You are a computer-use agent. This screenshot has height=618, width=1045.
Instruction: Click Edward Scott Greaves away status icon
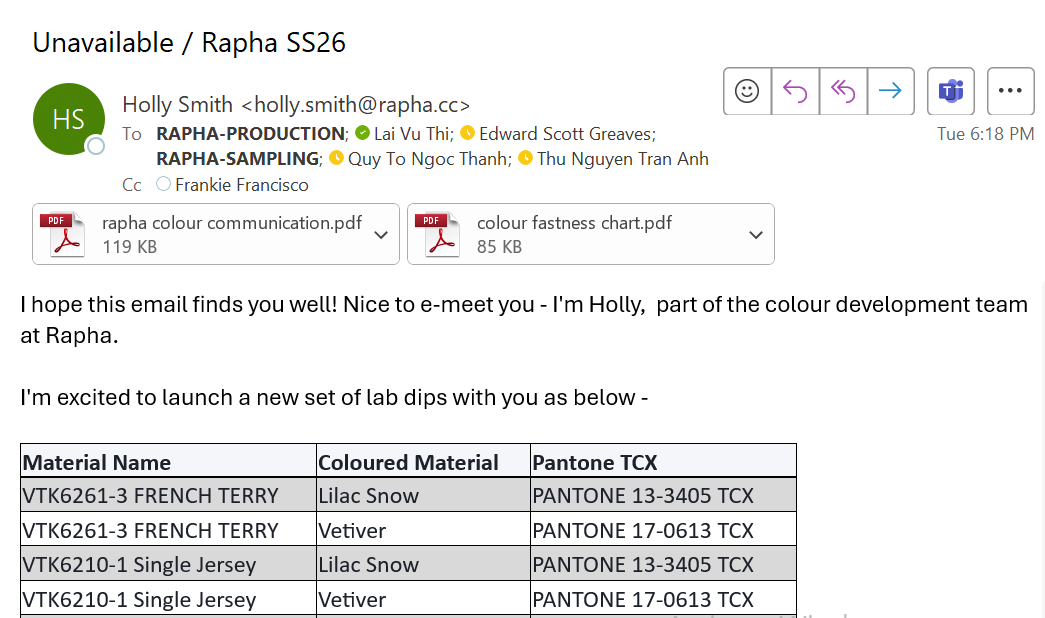468,133
